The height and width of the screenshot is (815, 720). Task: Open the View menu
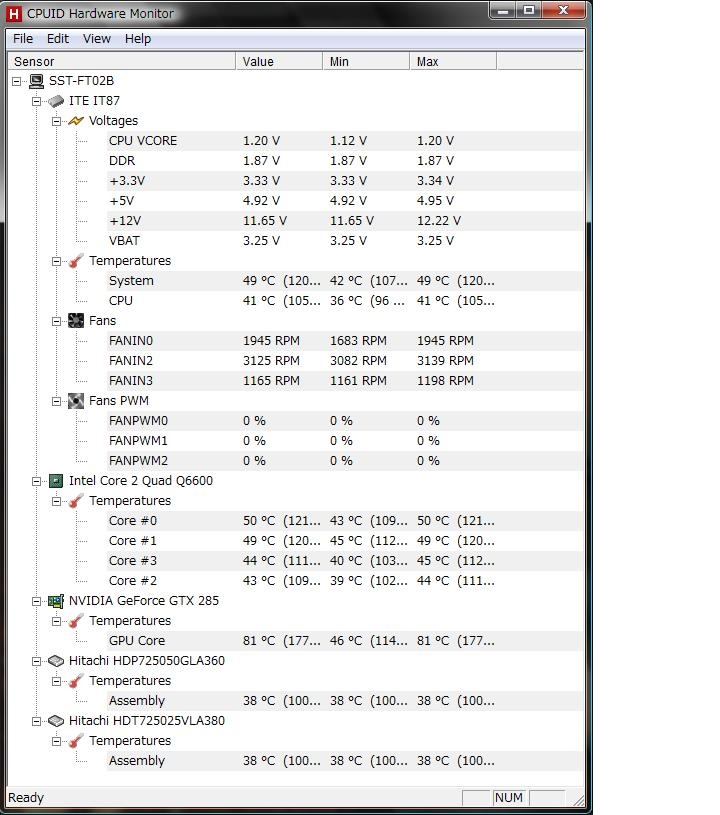coord(97,39)
